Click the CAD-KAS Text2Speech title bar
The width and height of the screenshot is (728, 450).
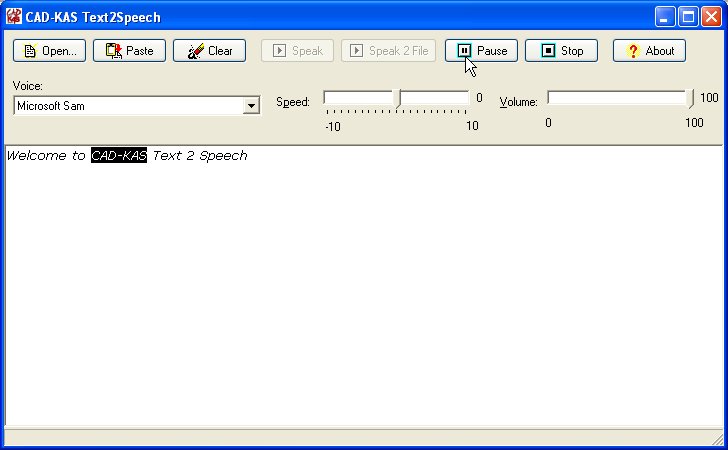(350, 17)
